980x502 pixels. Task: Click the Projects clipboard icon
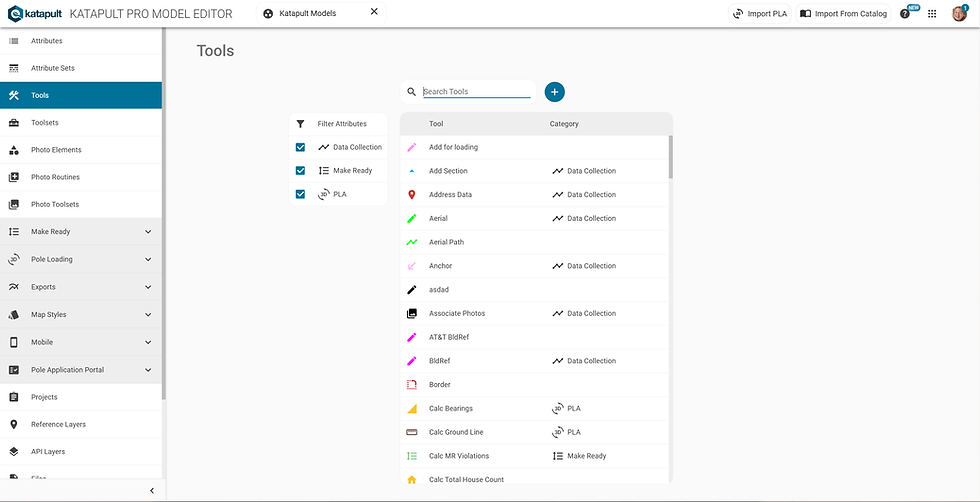tap(14, 397)
